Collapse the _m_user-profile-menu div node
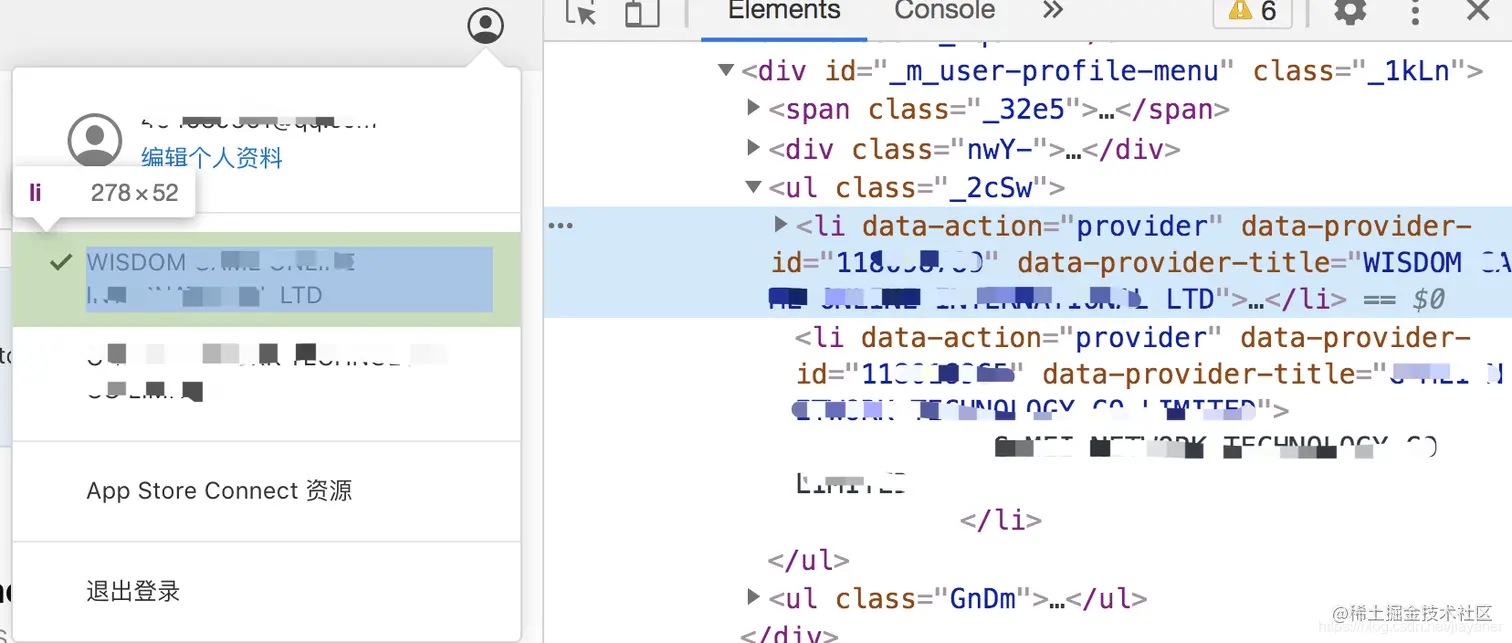1512x643 pixels. (x=726, y=71)
